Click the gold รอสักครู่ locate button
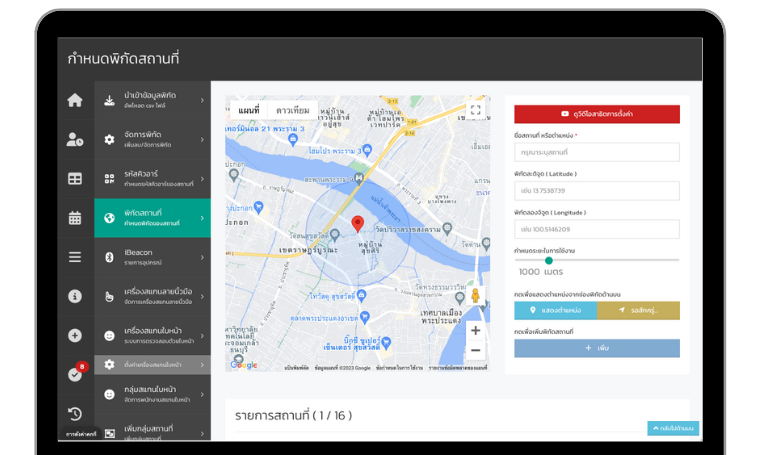 (x=638, y=310)
